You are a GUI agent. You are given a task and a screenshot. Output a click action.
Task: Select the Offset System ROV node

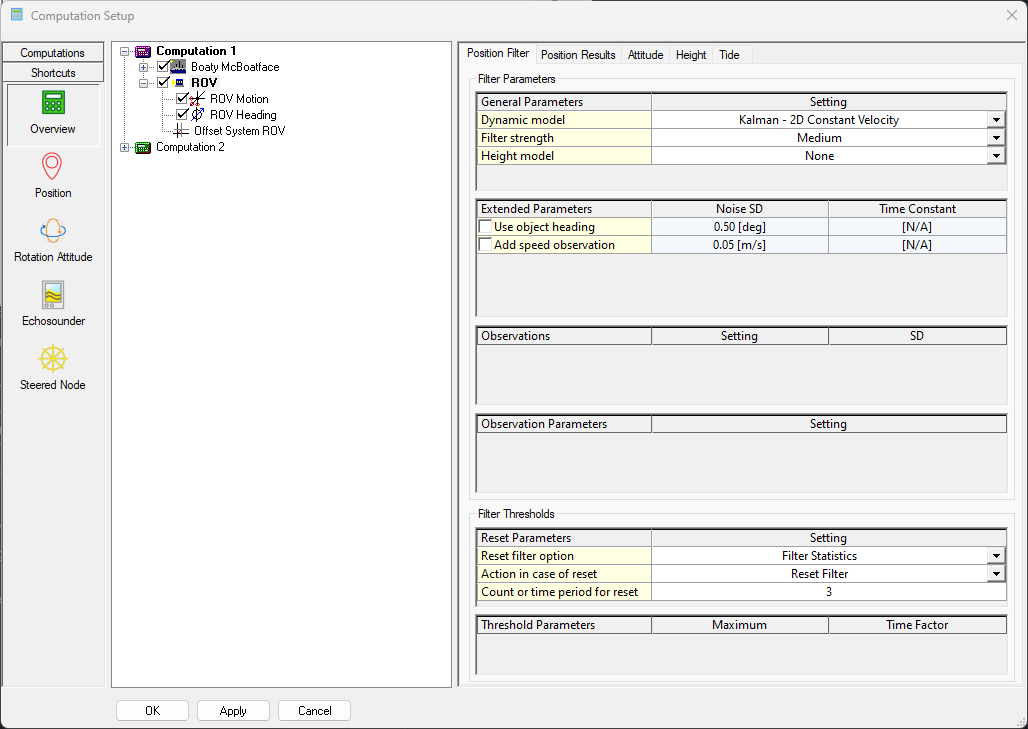[239, 131]
